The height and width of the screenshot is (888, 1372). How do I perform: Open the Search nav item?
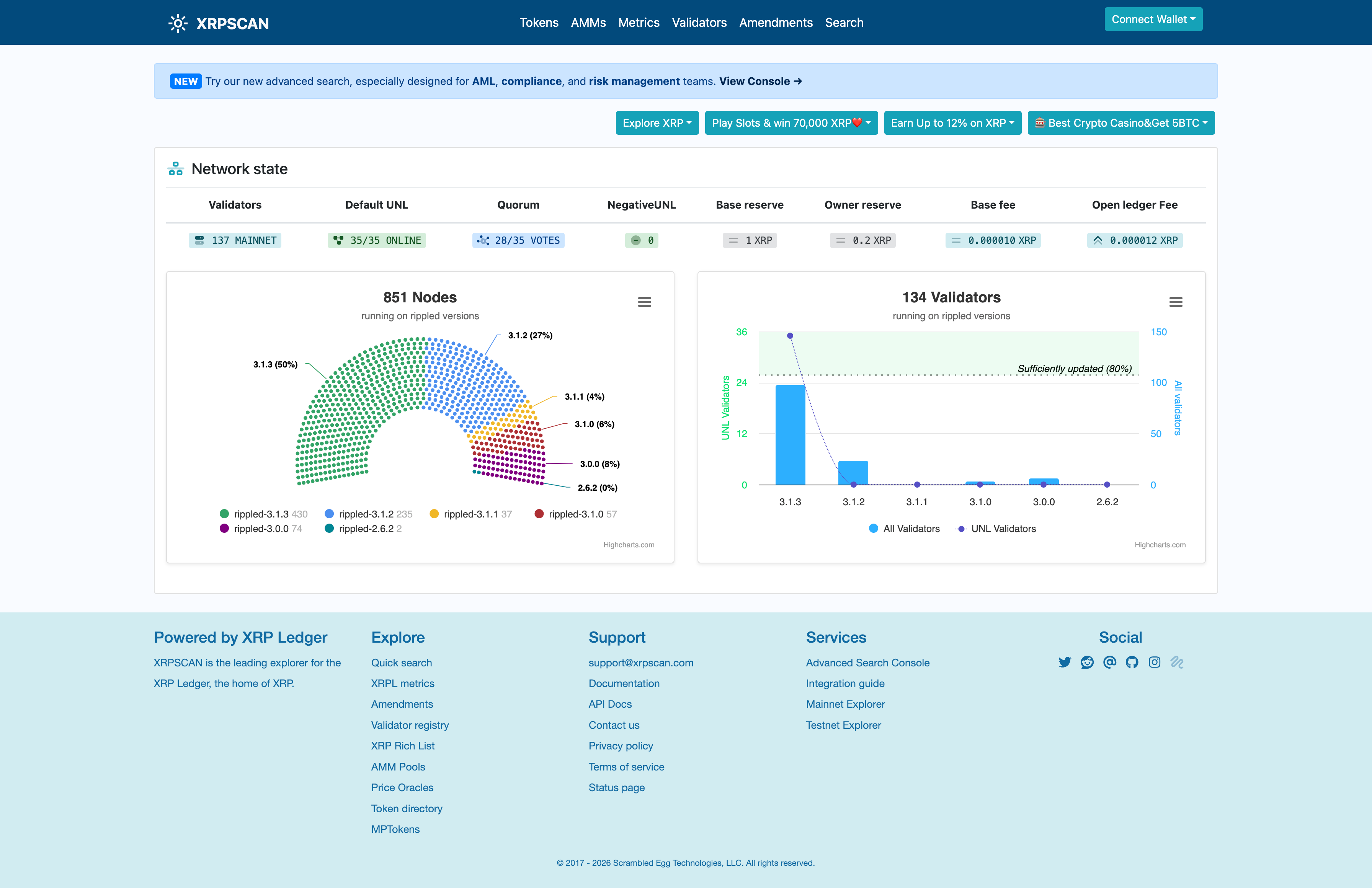coord(844,23)
